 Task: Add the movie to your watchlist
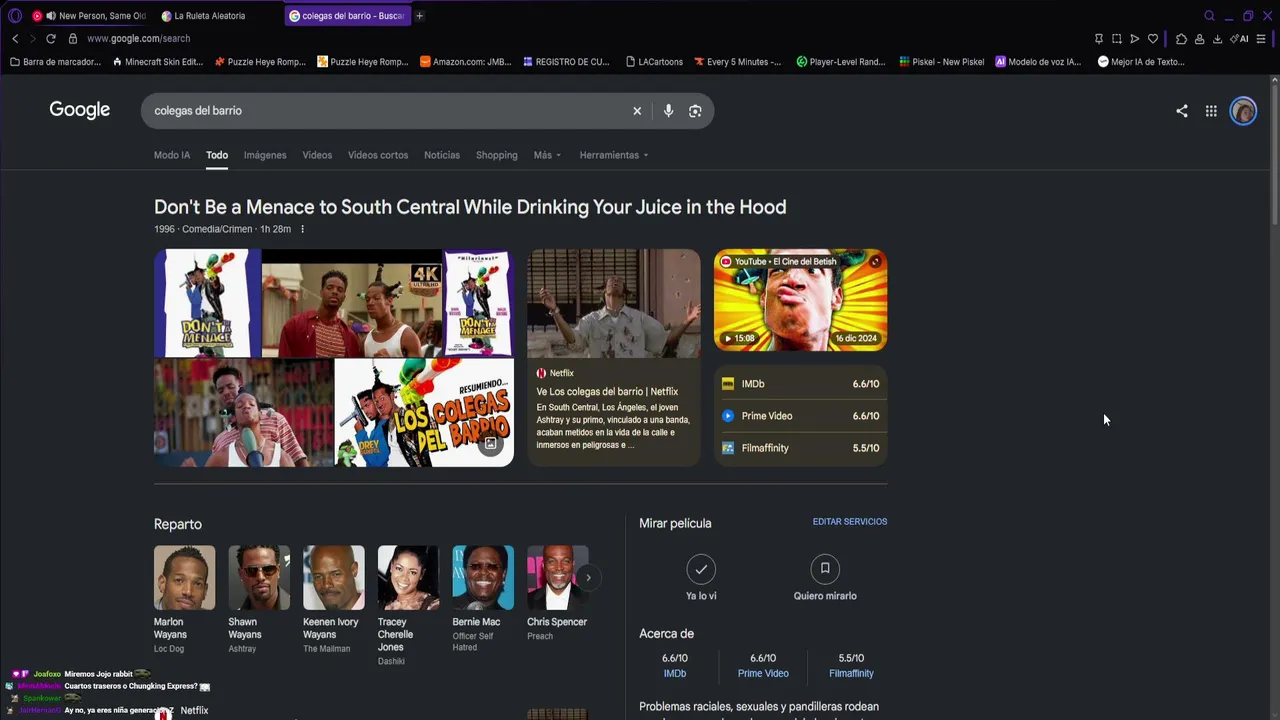click(825, 569)
